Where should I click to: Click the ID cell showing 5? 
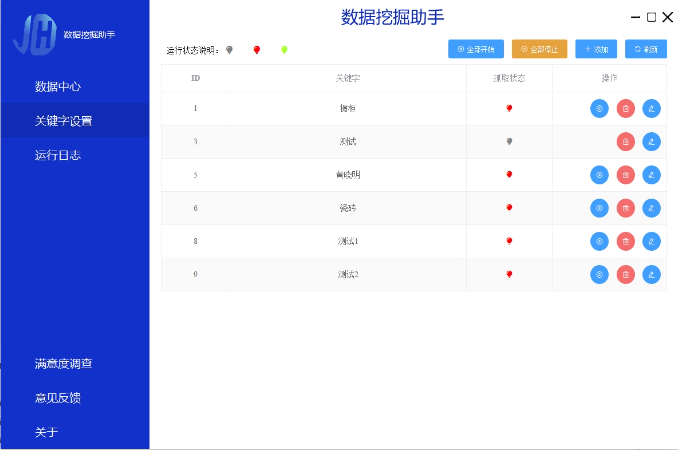point(195,175)
